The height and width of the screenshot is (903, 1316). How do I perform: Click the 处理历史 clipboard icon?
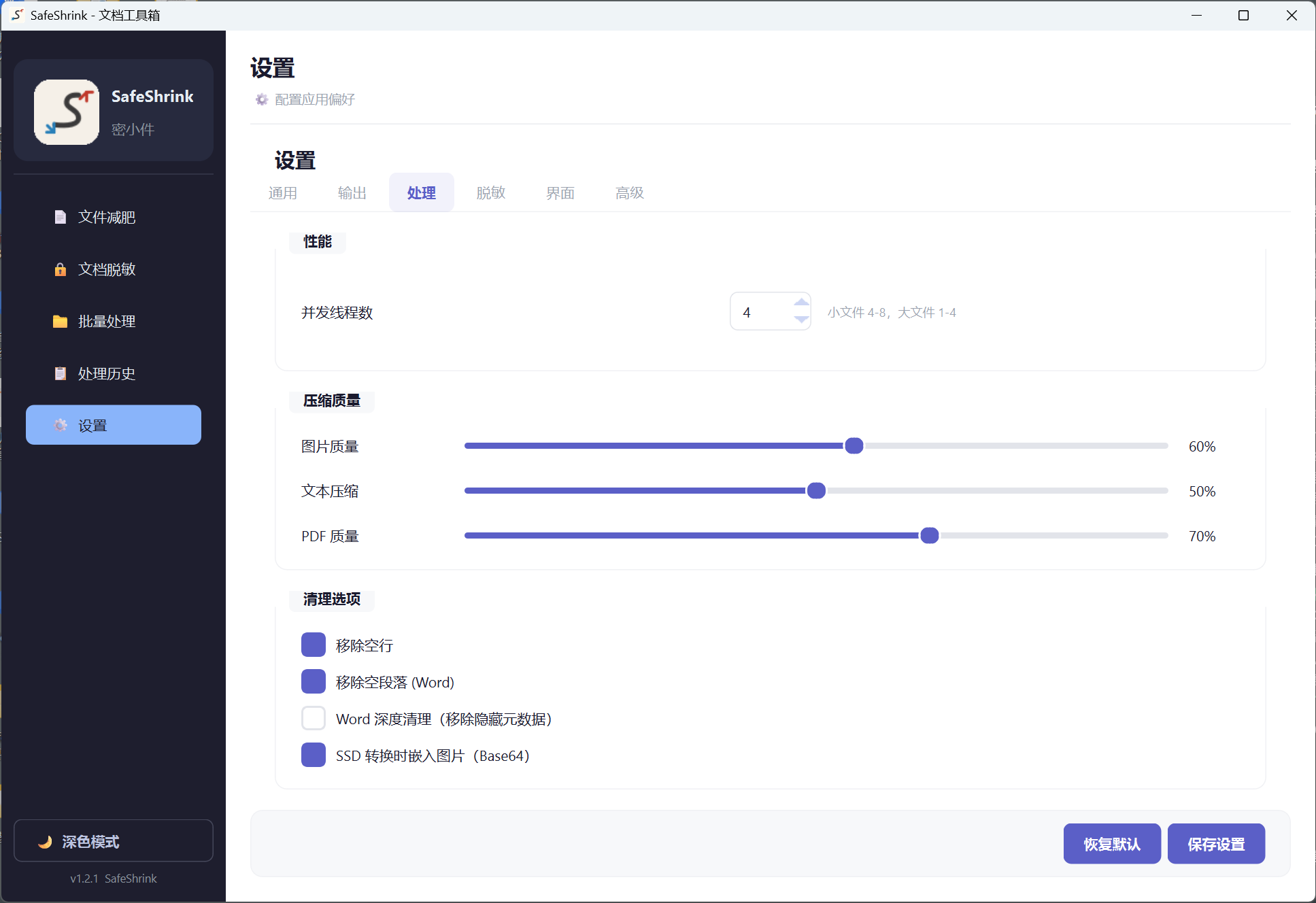tap(61, 373)
